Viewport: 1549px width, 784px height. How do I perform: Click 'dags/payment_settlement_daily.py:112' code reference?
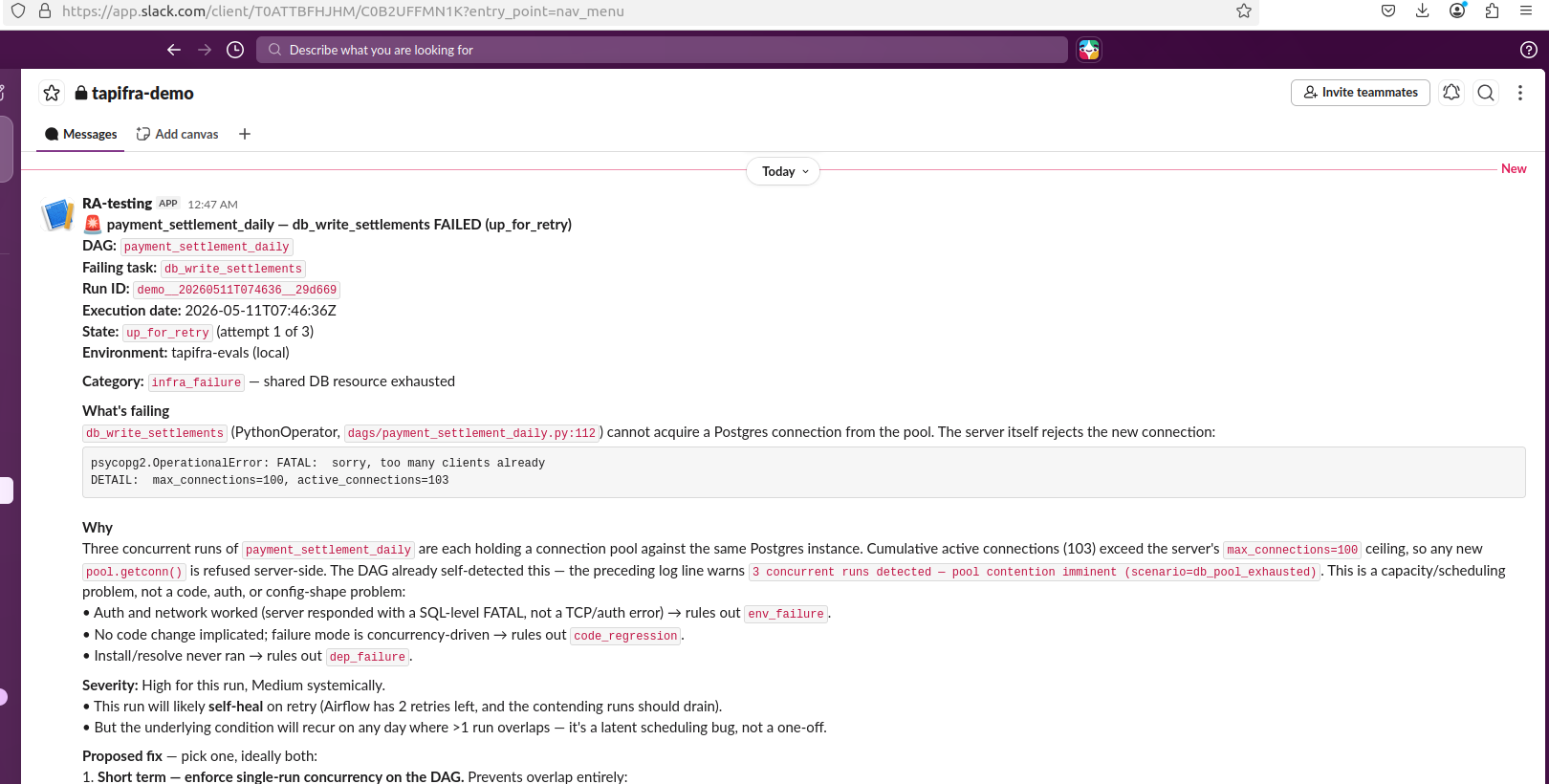(x=472, y=433)
